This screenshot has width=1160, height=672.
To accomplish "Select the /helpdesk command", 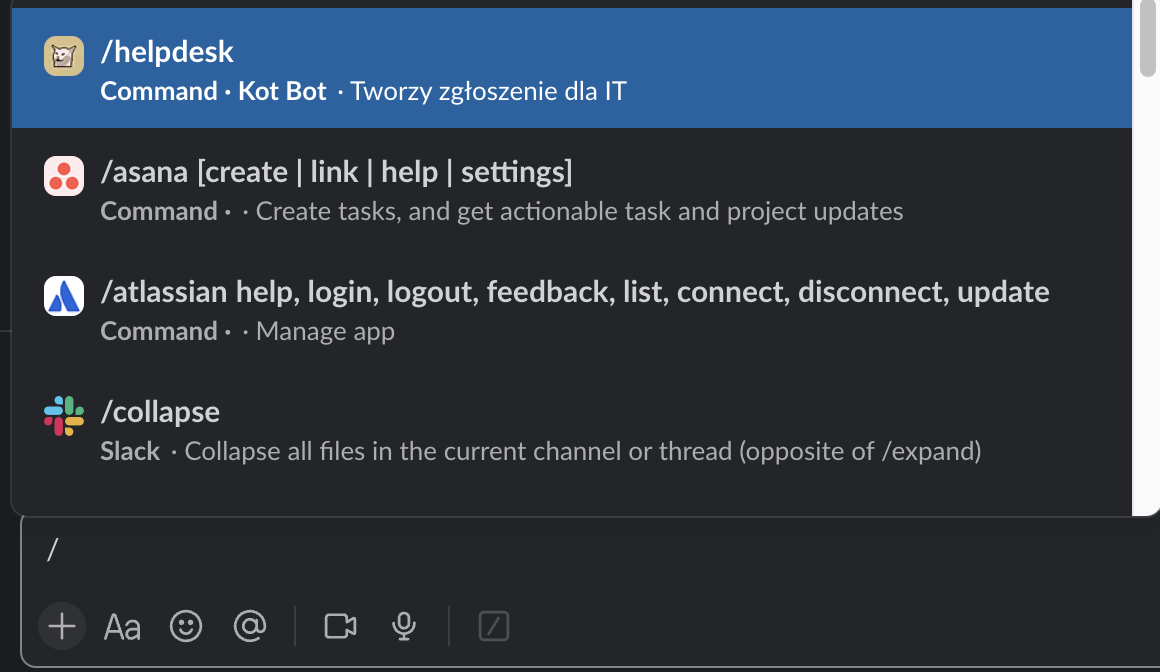I will pos(167,51).
